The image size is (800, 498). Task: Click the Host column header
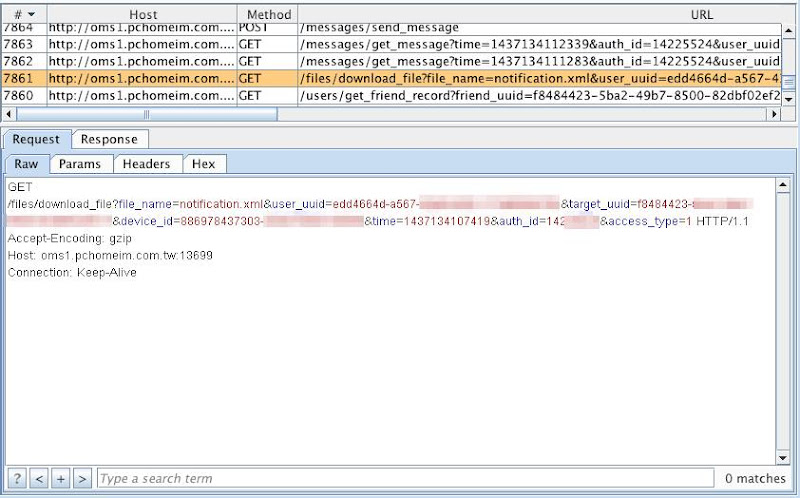point(142,14)
